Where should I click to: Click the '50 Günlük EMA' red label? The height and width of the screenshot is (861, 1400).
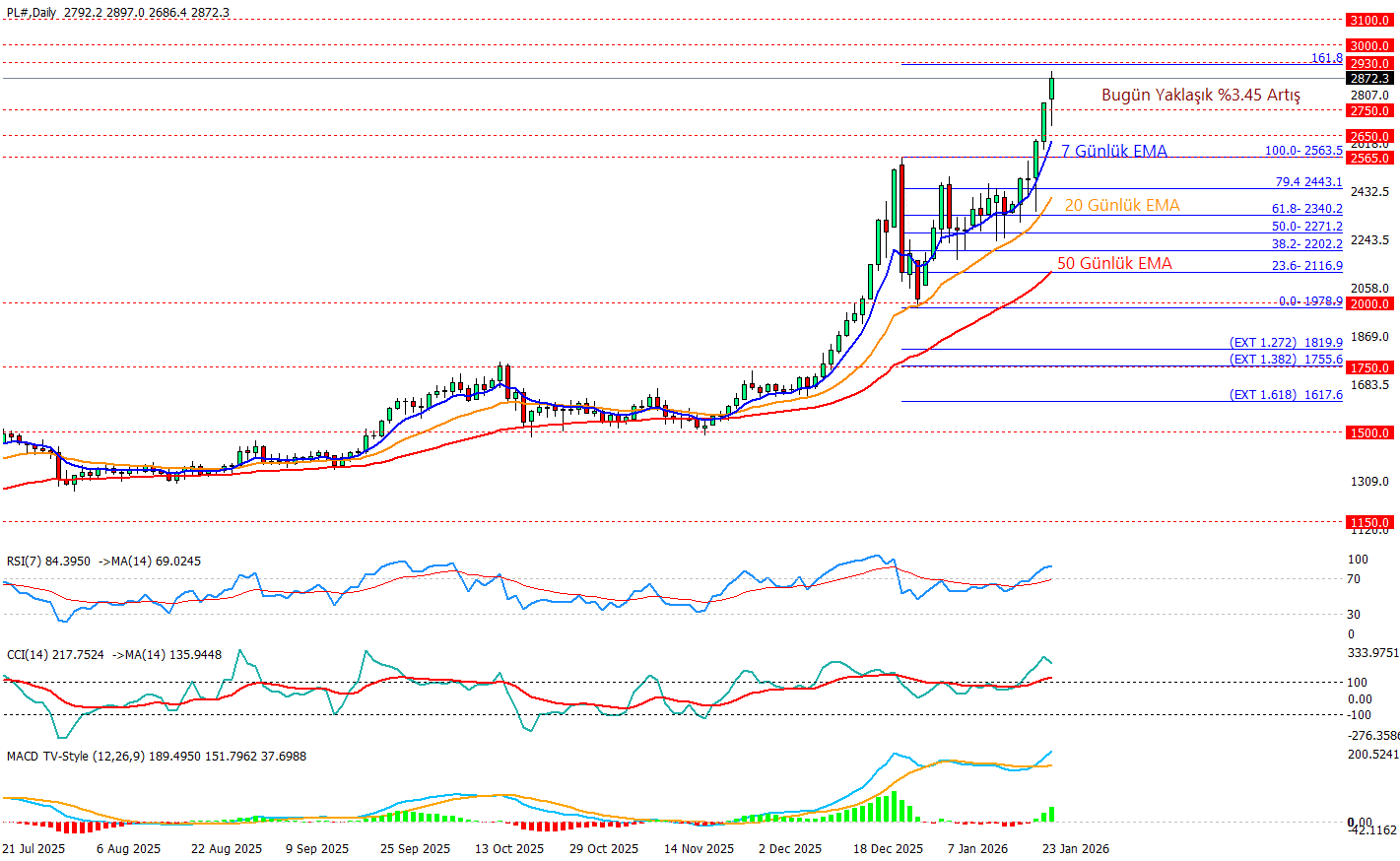pyautogui.click(x=1114, y=263)
